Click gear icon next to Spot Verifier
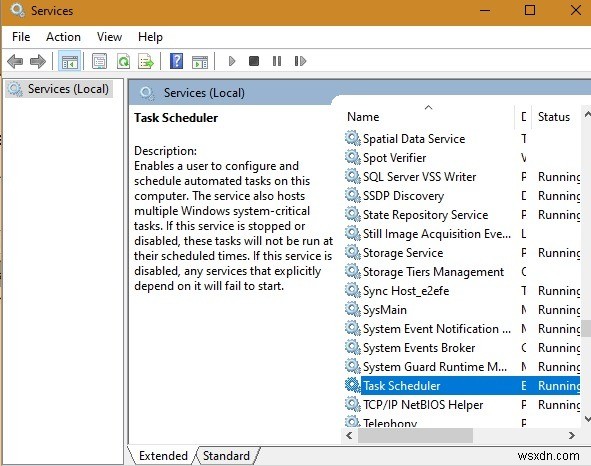591x466 pixels. [353, 157]
